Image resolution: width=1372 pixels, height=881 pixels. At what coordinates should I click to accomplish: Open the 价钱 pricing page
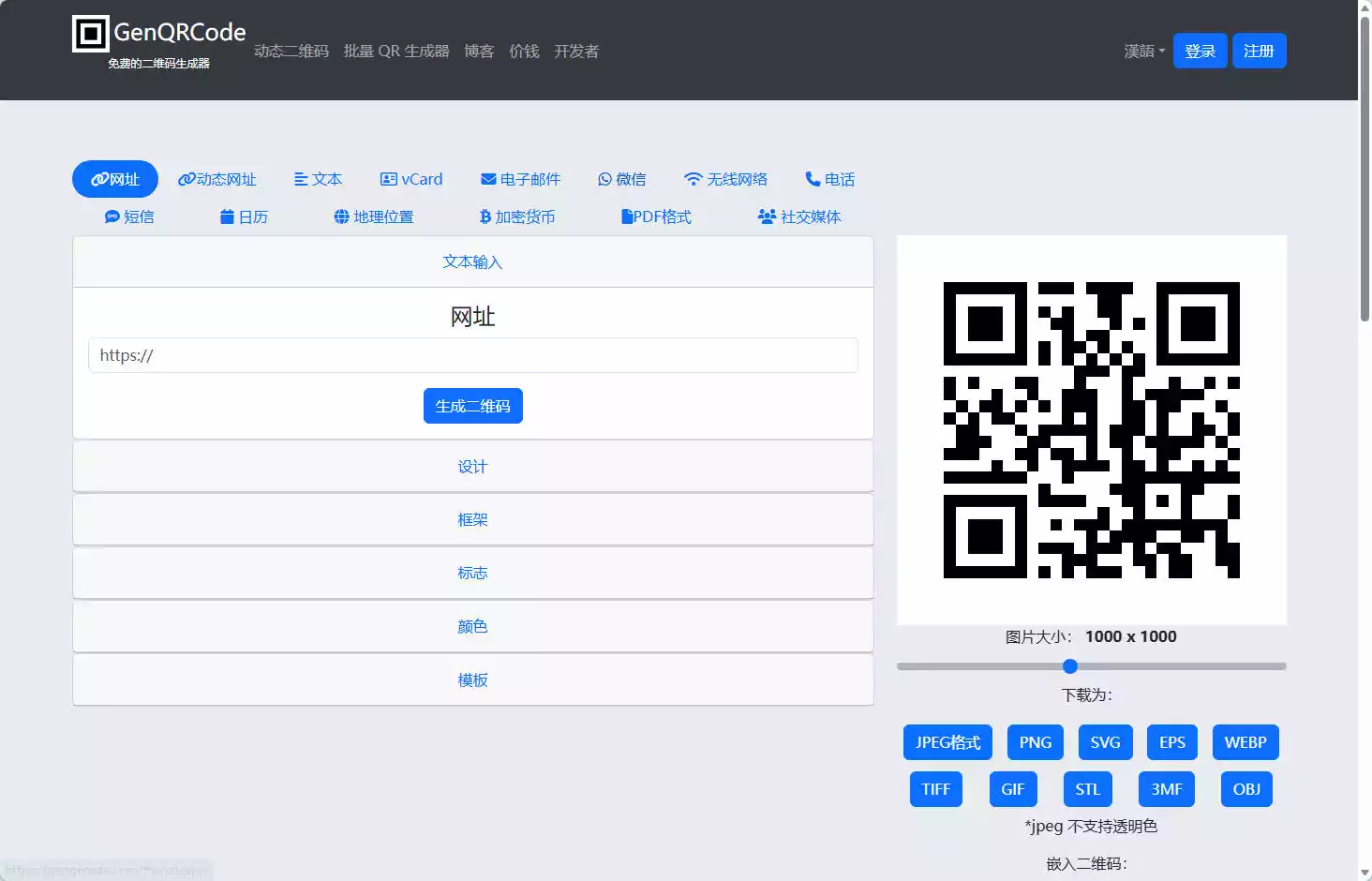[x=524, y=51]
